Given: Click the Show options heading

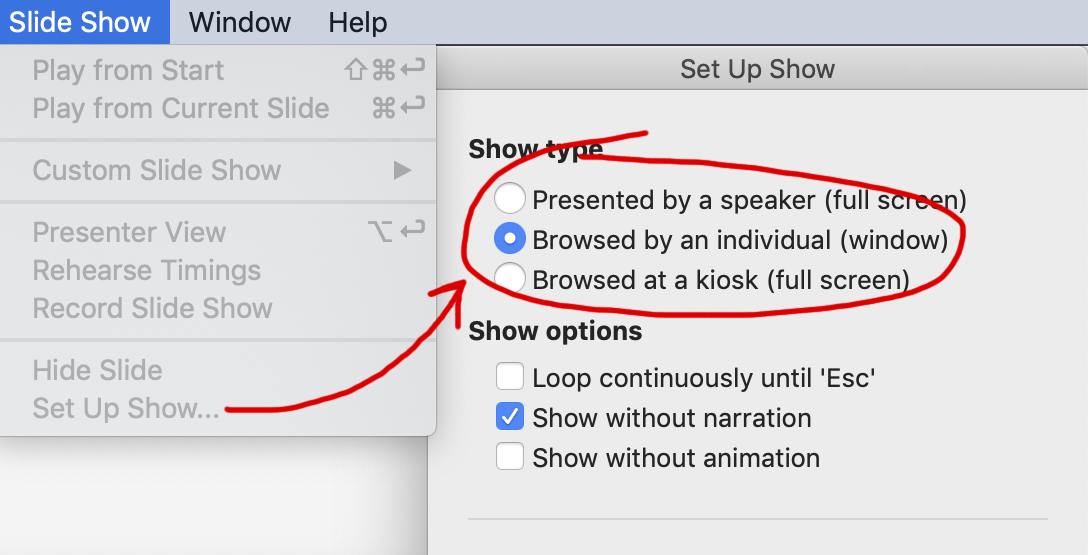Looking at the screenshot, I should (555, 331).
